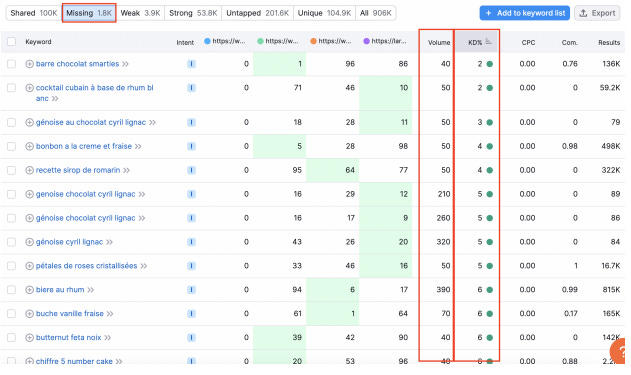
Task: Check the box for recette sirop de romarin
Action: click(12, 170)
